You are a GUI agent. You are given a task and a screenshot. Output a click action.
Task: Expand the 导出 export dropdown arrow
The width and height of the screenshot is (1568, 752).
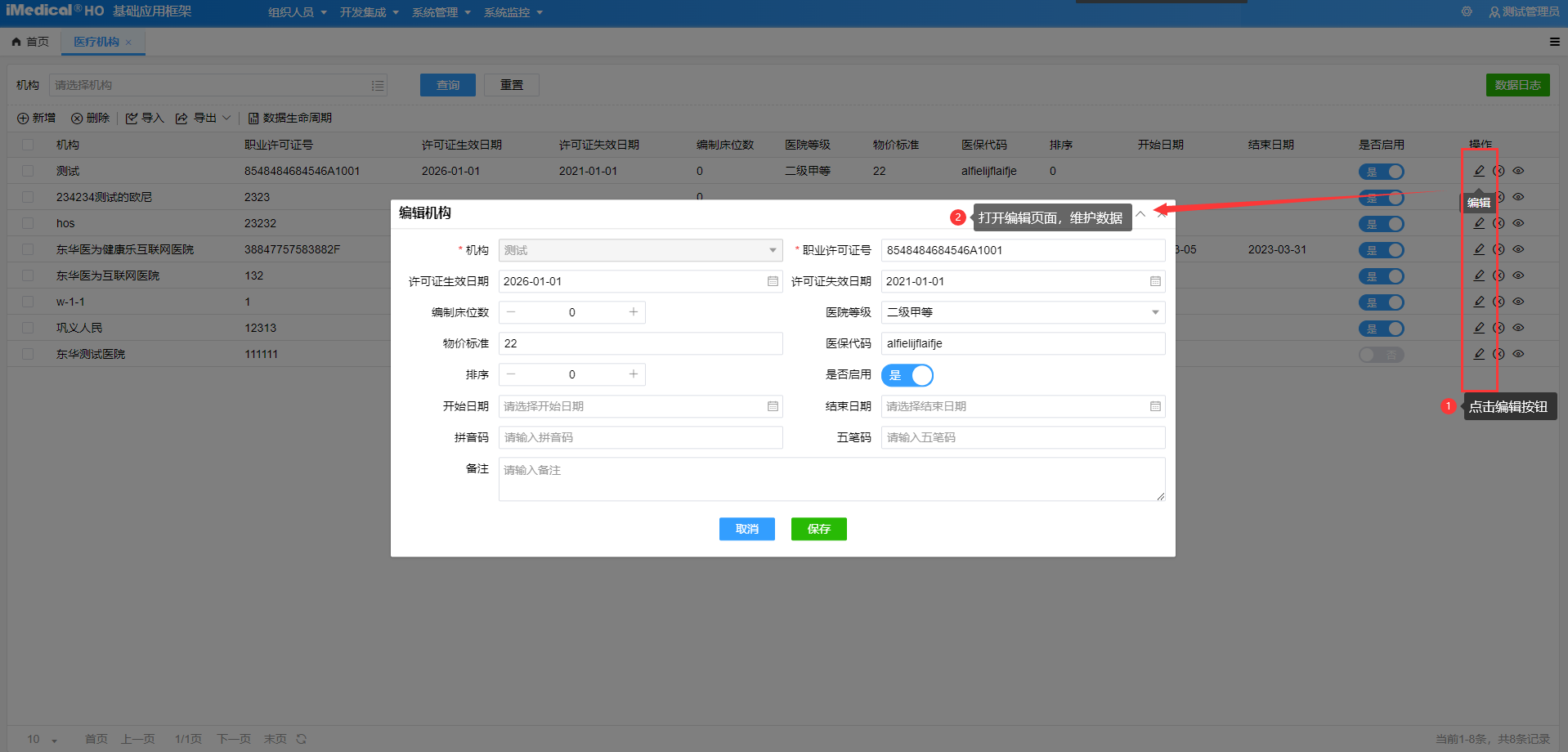point(226,119)
